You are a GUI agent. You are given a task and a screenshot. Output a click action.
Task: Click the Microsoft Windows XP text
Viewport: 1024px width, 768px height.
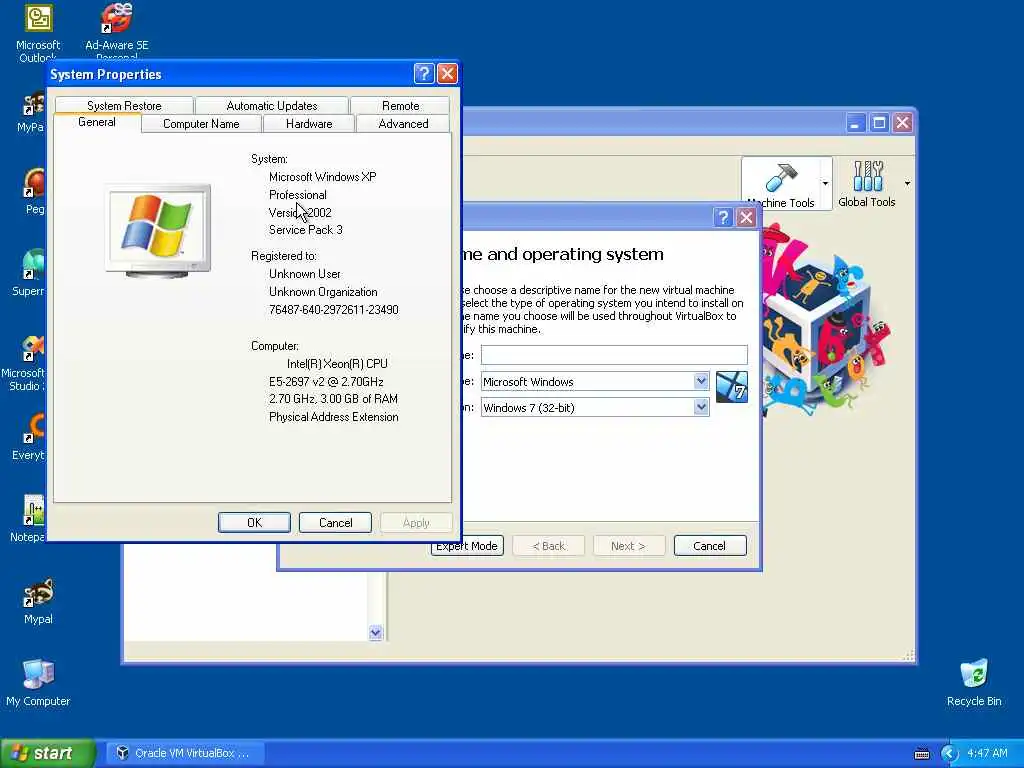tap(323, 177)
